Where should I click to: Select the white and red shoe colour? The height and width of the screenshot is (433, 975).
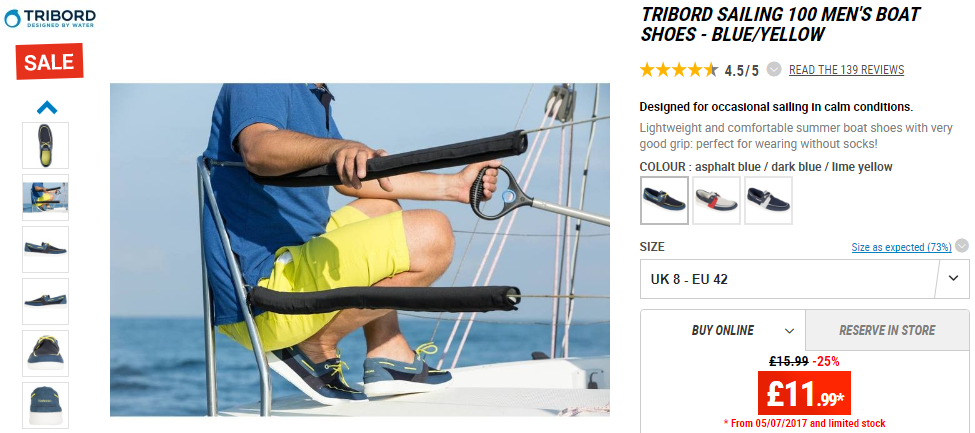coord(716,200)
